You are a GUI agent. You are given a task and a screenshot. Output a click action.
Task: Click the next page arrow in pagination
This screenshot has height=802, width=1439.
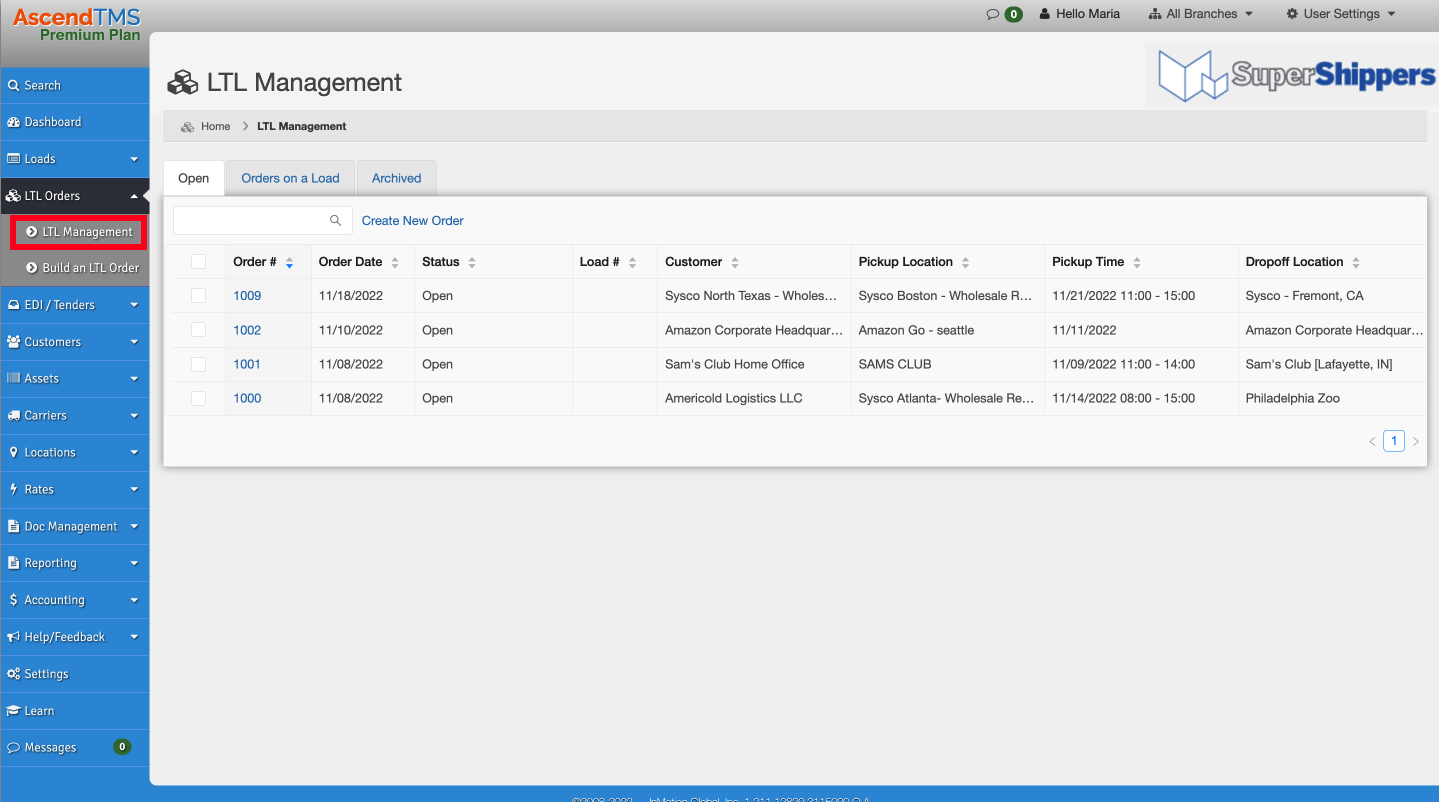pyautogui.click(x=1416, y=441)
